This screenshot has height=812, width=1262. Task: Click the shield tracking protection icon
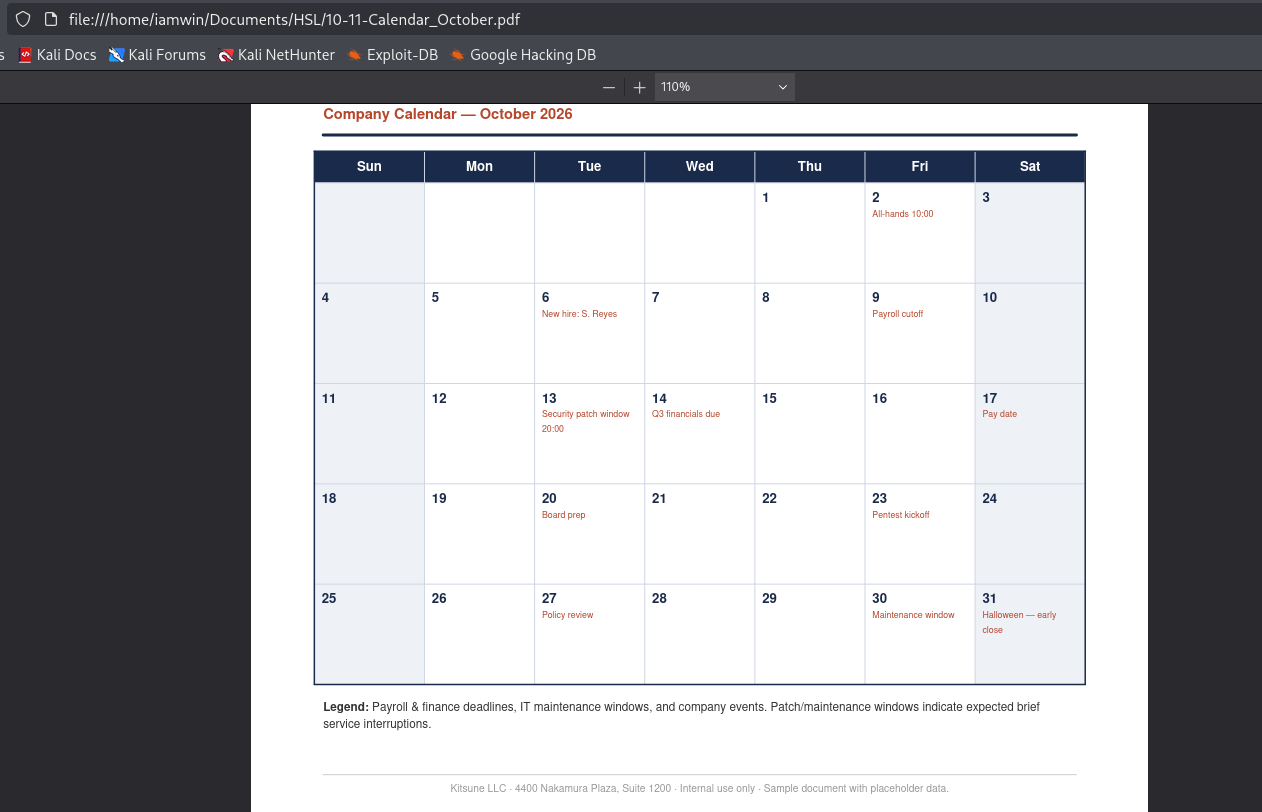pos(23,19)
